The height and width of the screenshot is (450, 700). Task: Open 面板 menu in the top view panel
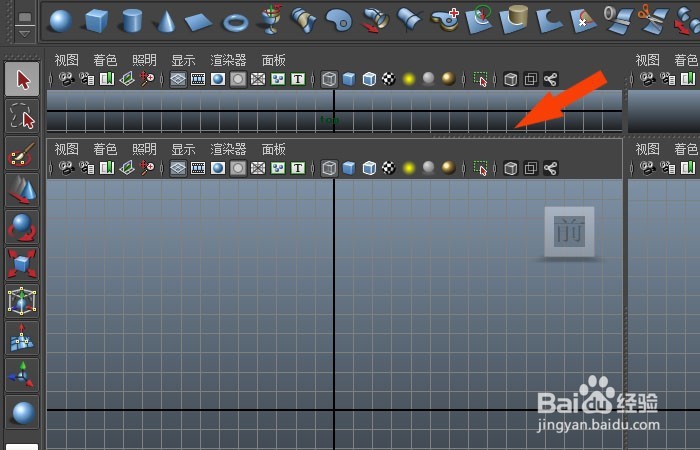(x=273, y=60)
